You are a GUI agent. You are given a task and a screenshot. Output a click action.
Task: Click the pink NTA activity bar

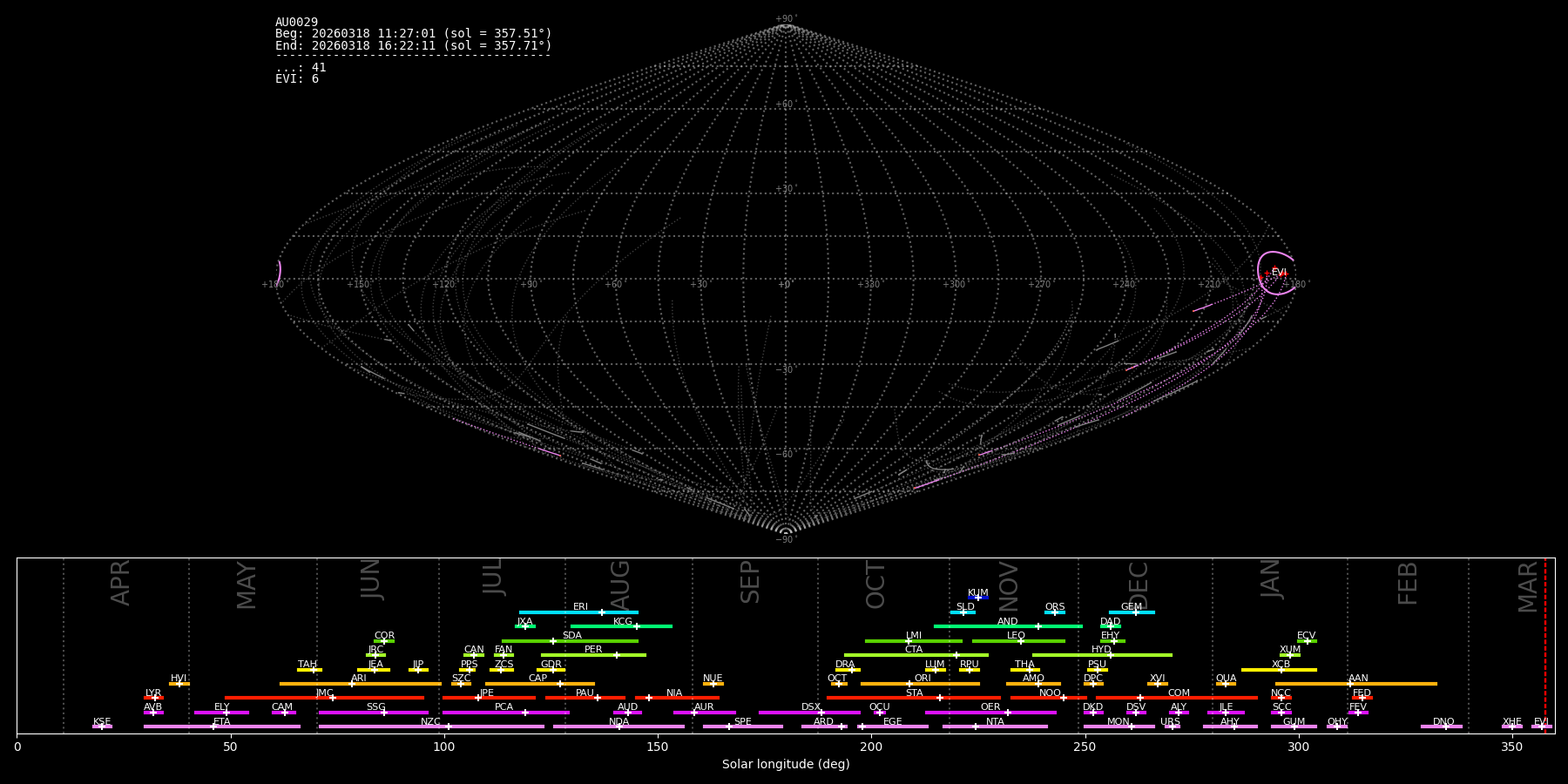point(995,727)
